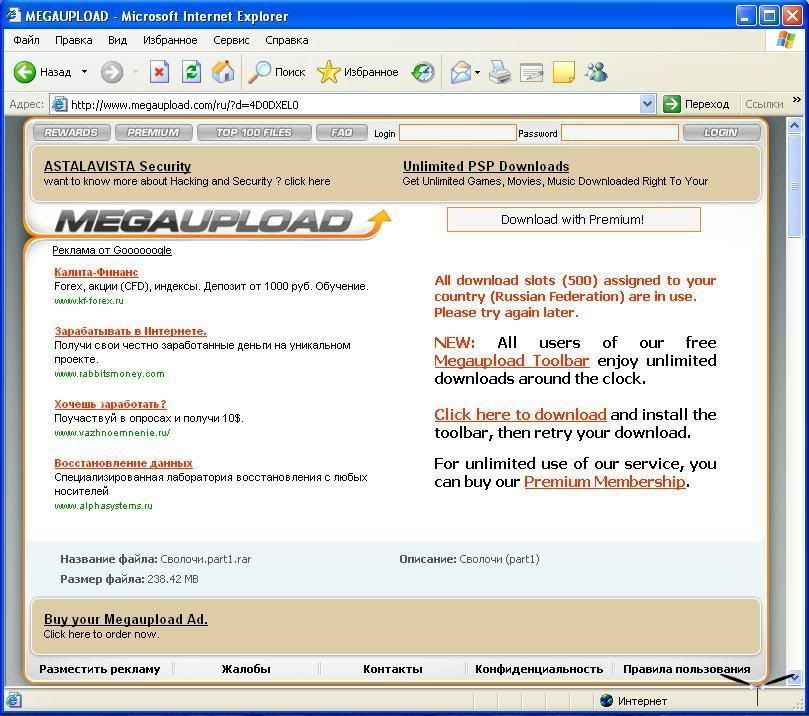Open TOP 100 FILES page
Image resolution: width=809 pixels, height=716 pixels.
[x=254, y=133]
